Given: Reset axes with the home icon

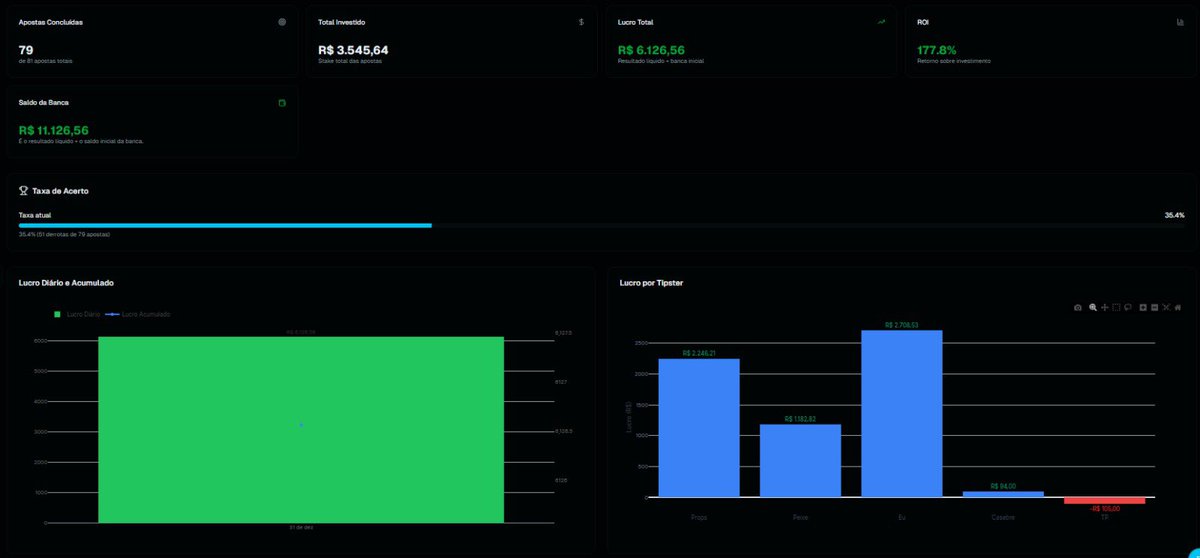Looking at the screenshot, I should pyautogui.click(x=1178, y=307).
